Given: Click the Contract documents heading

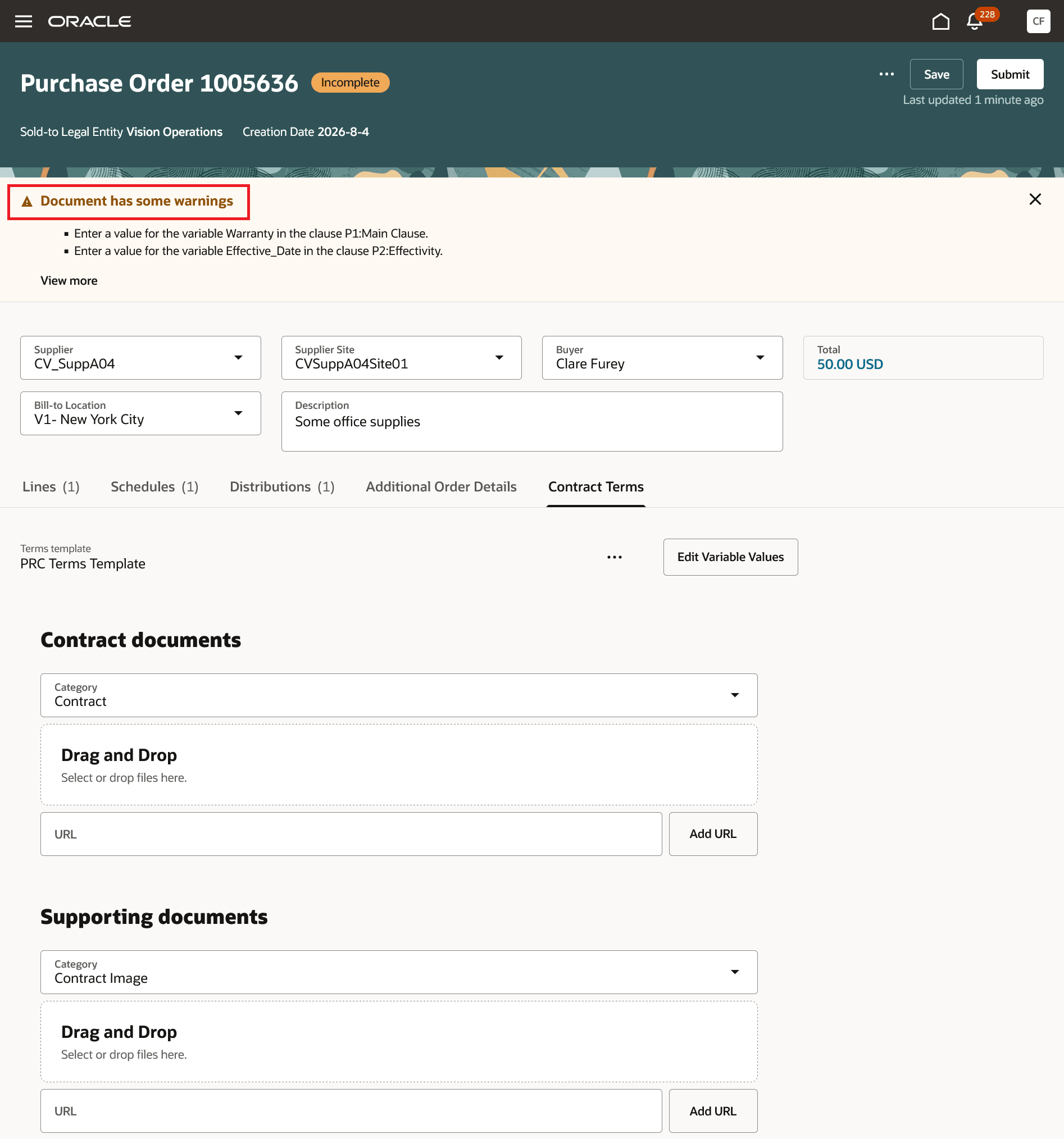Looking at the screenshot, I should 141,640.
